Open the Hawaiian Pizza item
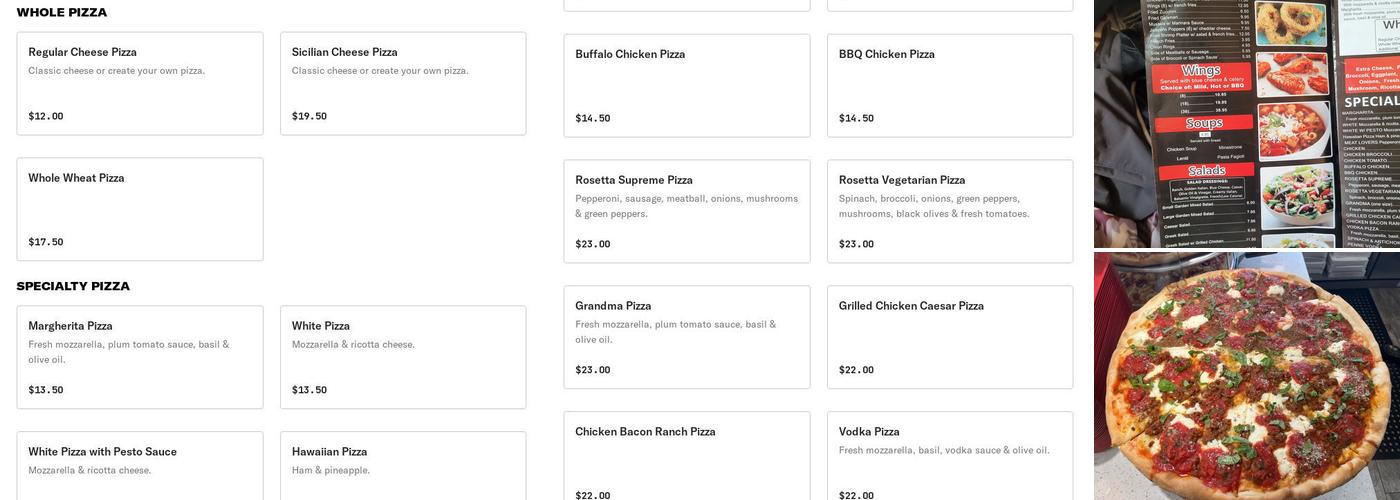This screenshot has height=500, width=1400. tap(403, 465)
